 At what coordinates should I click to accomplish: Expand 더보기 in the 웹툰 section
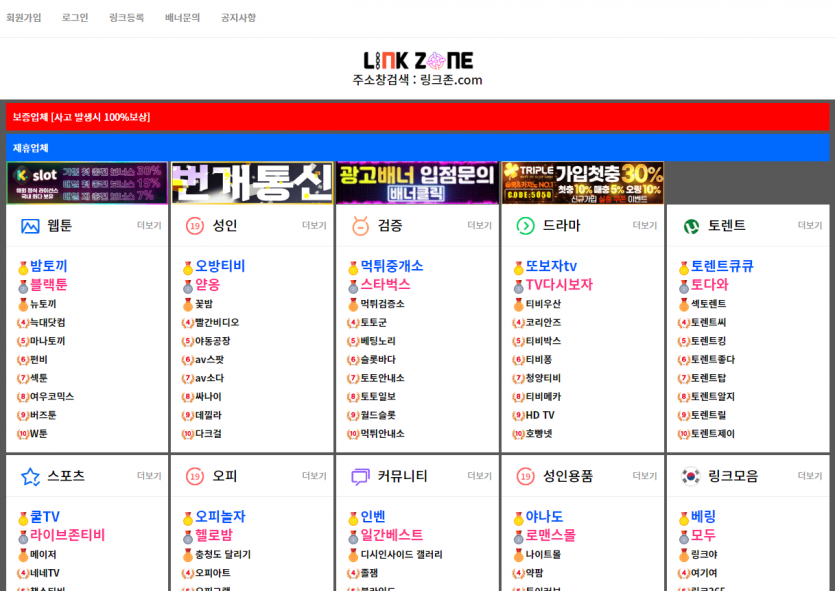[149, 226]
